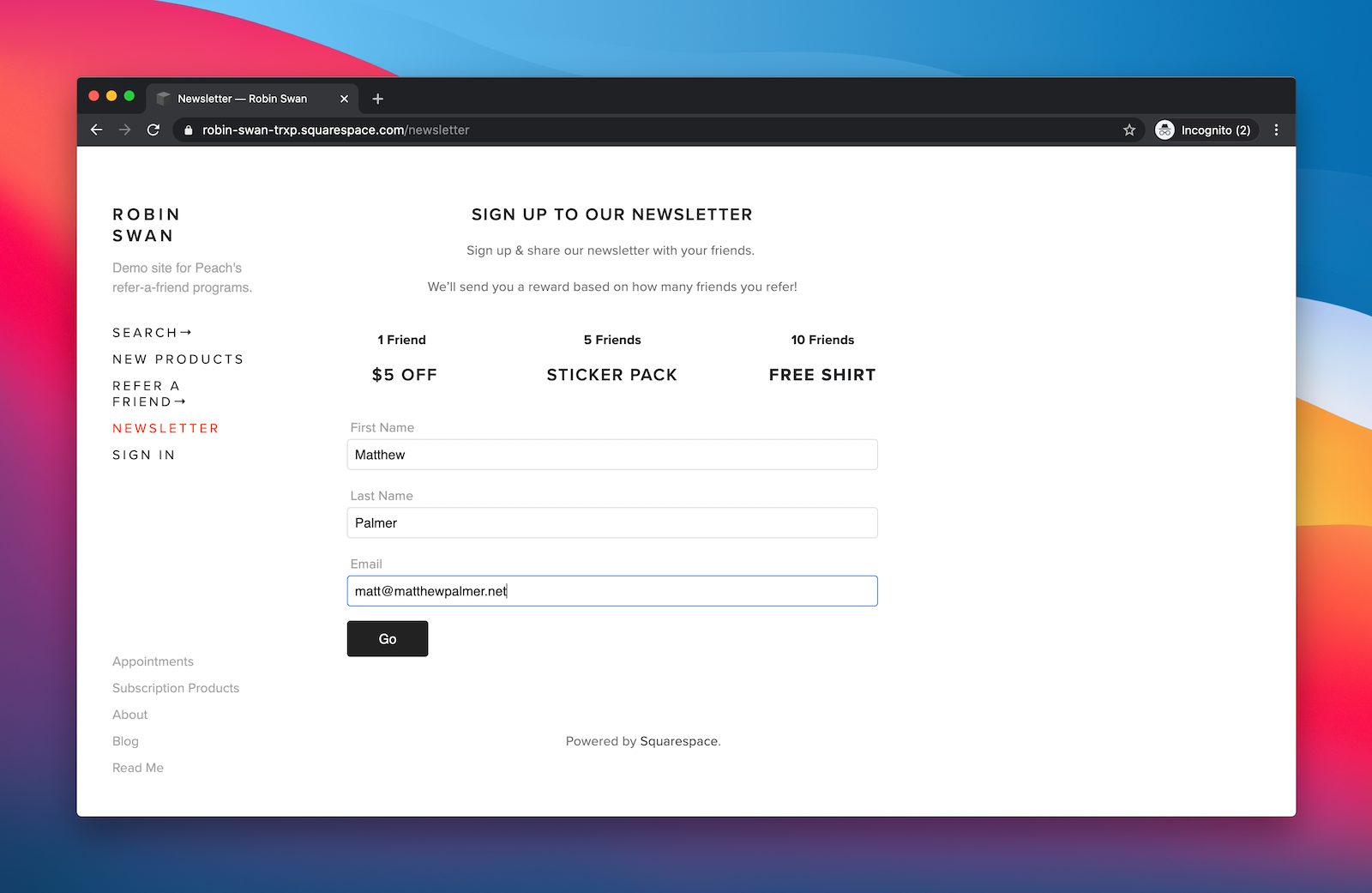Go to New Products page
The width and height of the screenshot is (1372, 893).
178,359
